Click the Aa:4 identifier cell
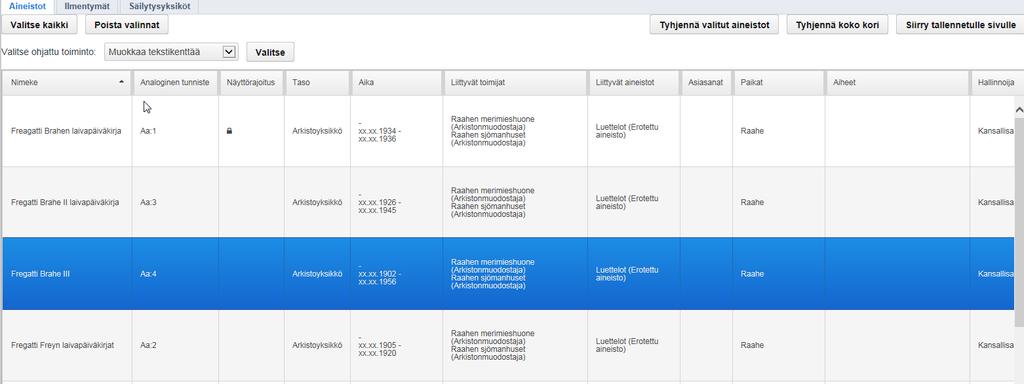 point(175,274)
